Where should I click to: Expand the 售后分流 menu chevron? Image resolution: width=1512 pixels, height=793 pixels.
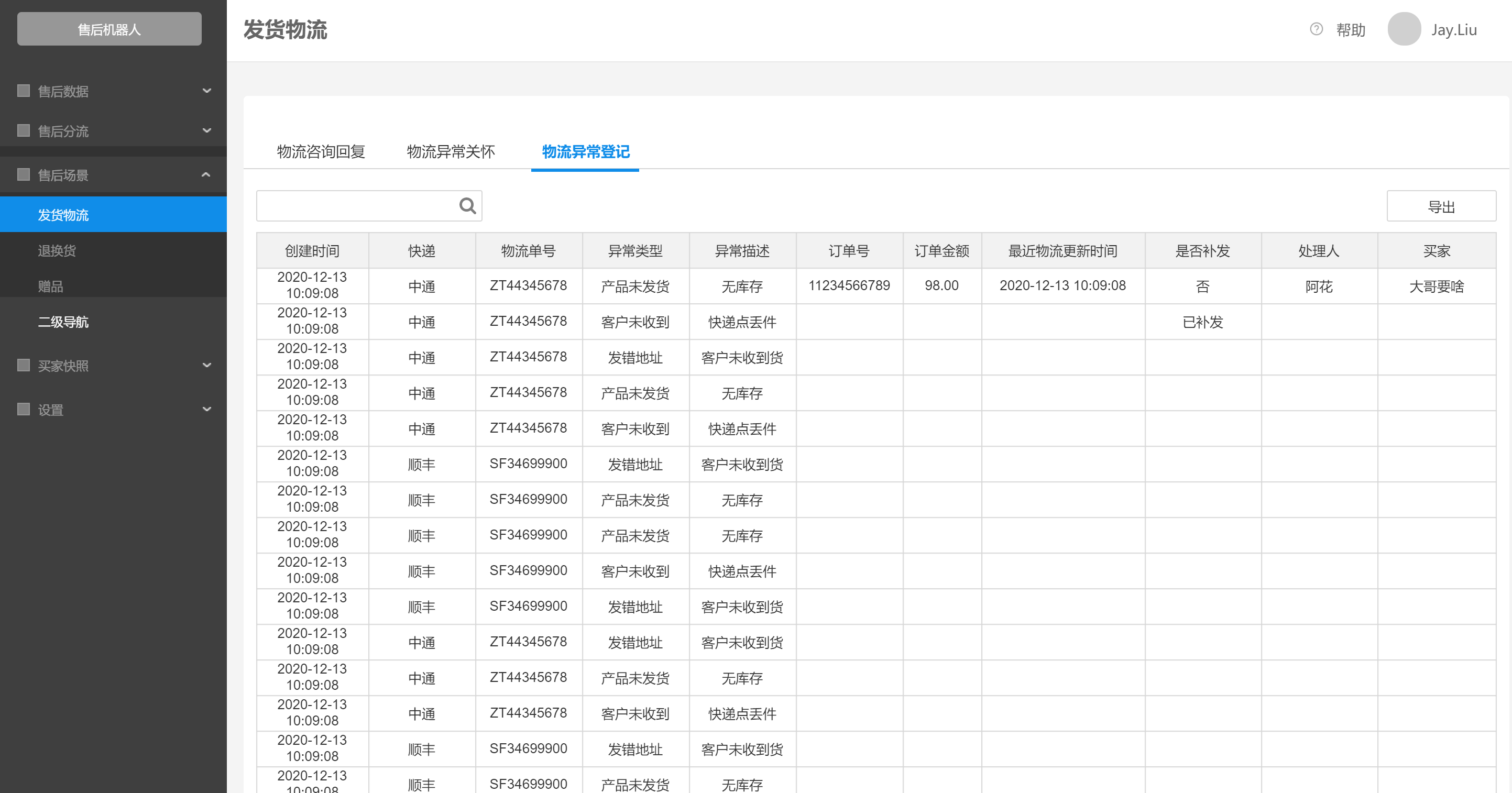pyautogui.click(x=206, y=130)
